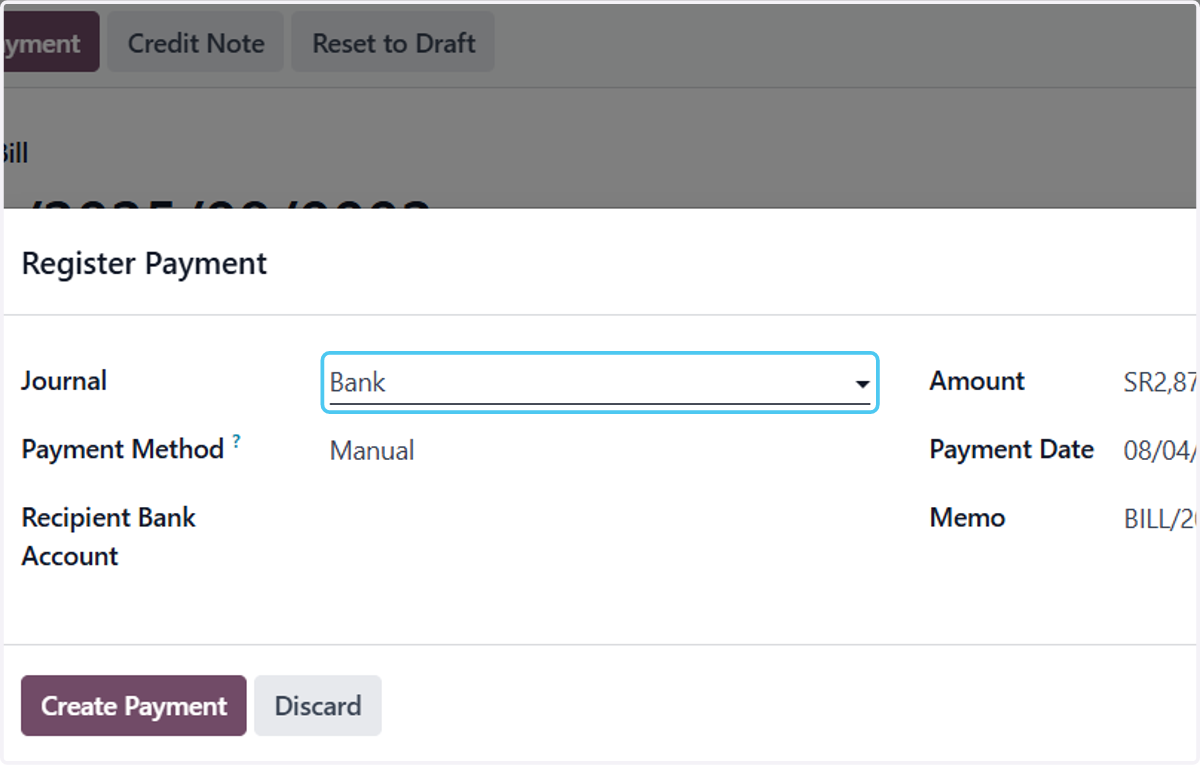
Task: Discard the Register Payment dialog
Action: click(318, 706)
